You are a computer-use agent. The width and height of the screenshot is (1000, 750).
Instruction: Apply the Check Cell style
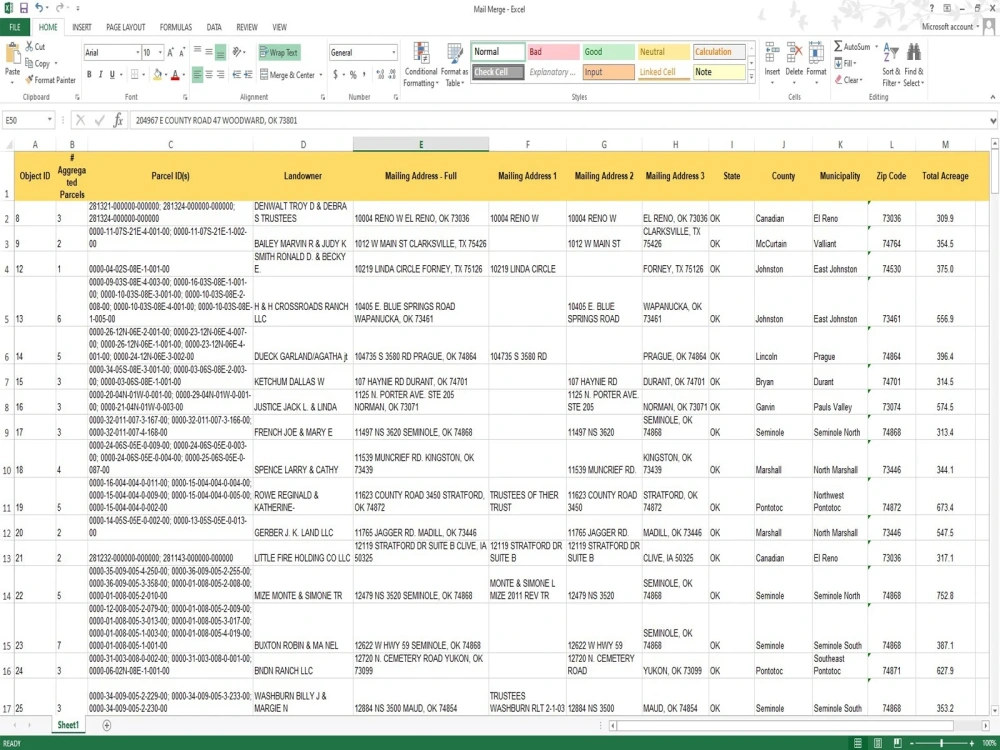click(x=498, y=72)
